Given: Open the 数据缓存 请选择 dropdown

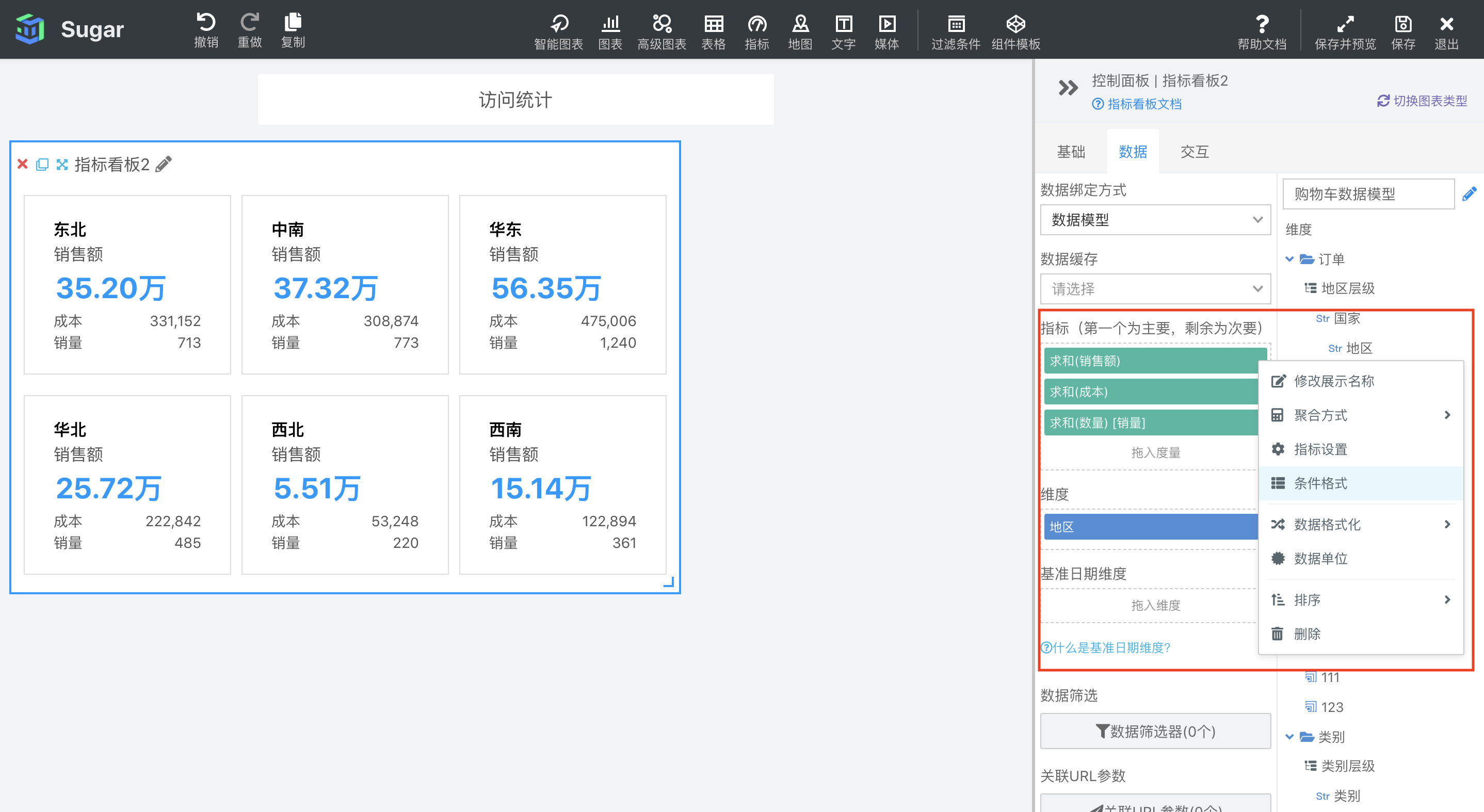Looking at the screenshot, I should [1155, 288].
